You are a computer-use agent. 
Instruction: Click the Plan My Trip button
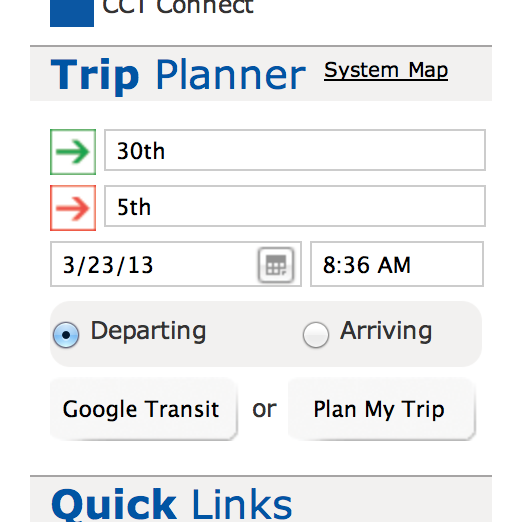point(382,409)
